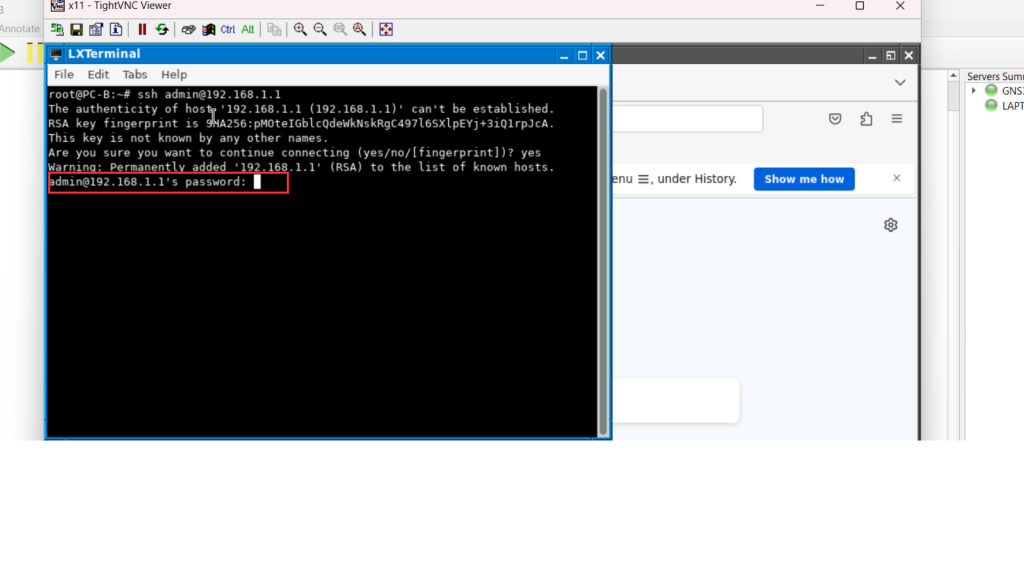Click the TightVNC New Connection icon

[58, 30]
